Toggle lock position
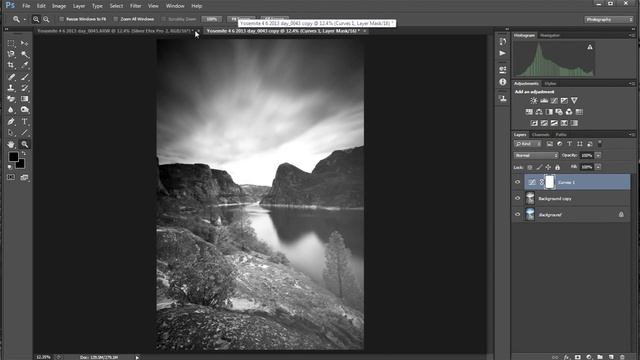The width and height of the screenshot is (640, 360). 548,167
